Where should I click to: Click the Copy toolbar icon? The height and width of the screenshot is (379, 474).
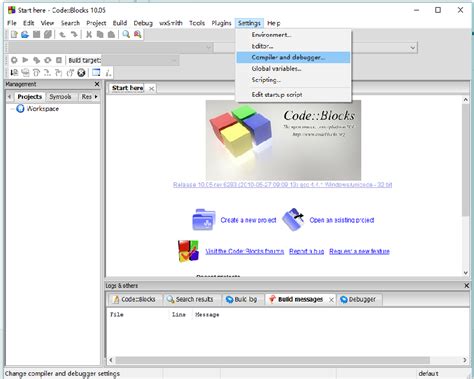(x=100, y=34)
